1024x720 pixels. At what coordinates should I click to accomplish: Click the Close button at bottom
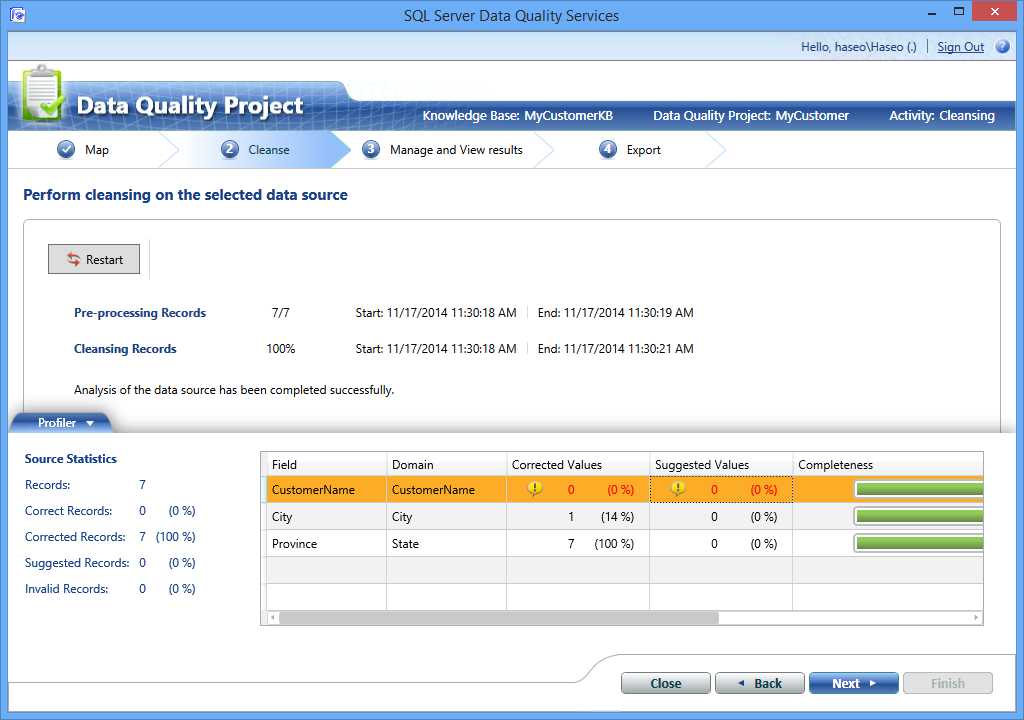pos(665,683)
